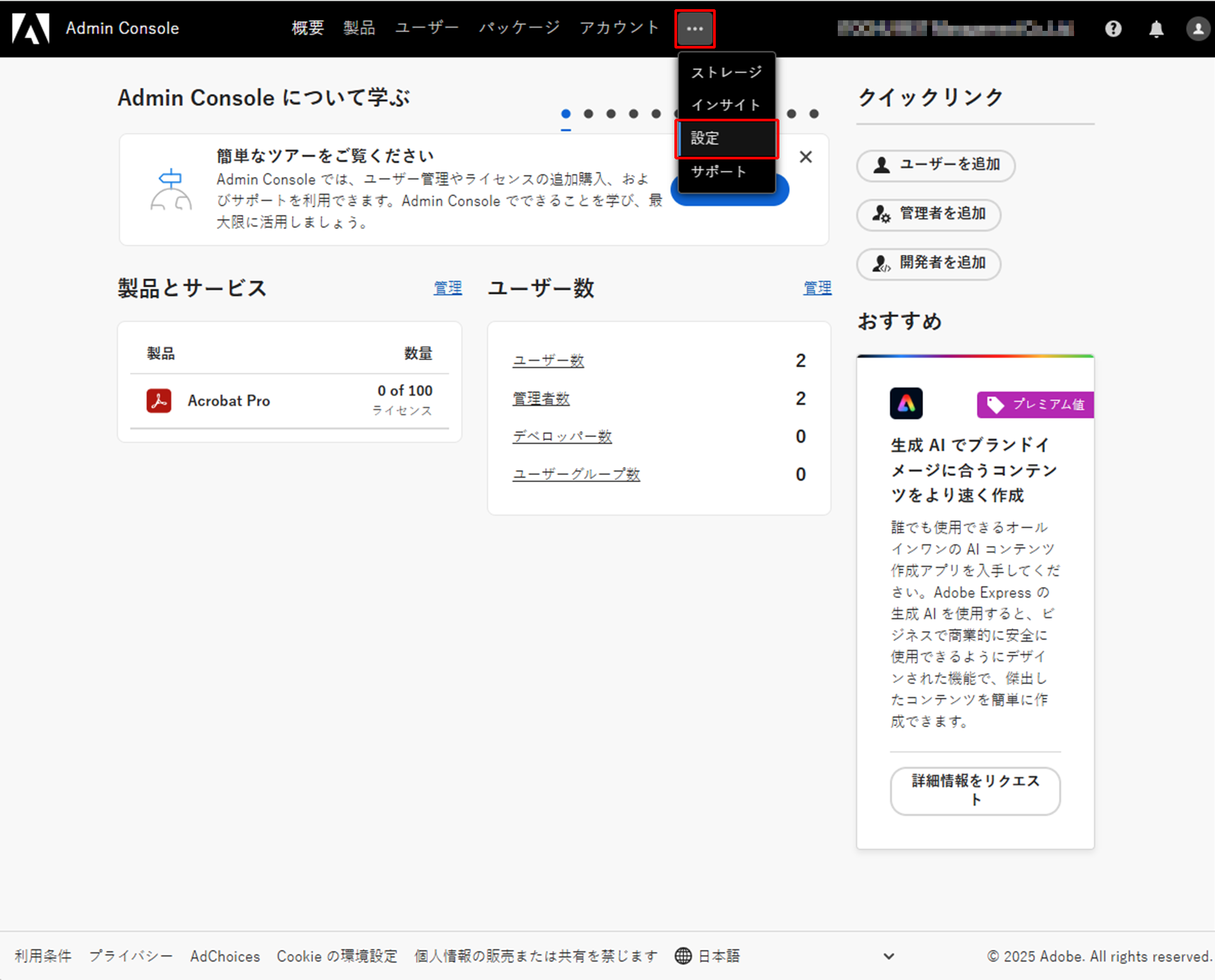1215x980 pixels.
Task: Click the Adobe logo icon
Action: 30,28
